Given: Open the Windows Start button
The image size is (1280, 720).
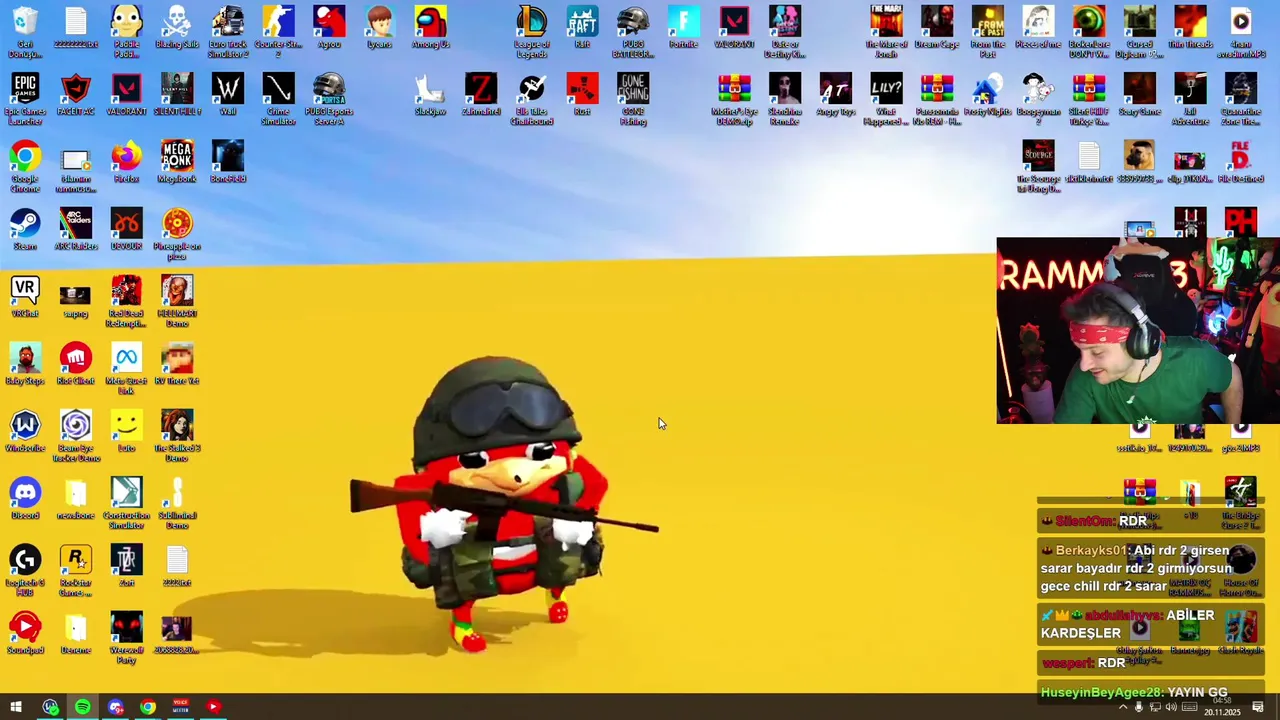Looking at the screenshot, I should point(16,707).
